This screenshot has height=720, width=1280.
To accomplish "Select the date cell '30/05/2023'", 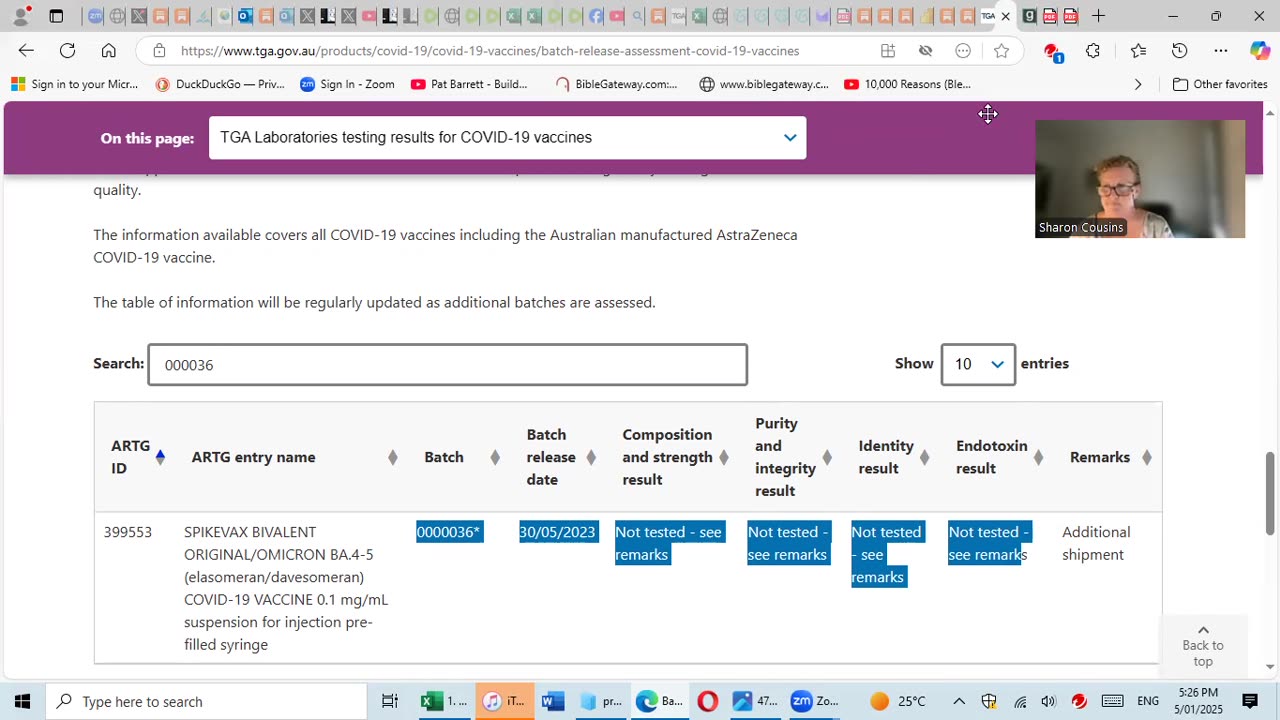I will (x=557, y=532).
